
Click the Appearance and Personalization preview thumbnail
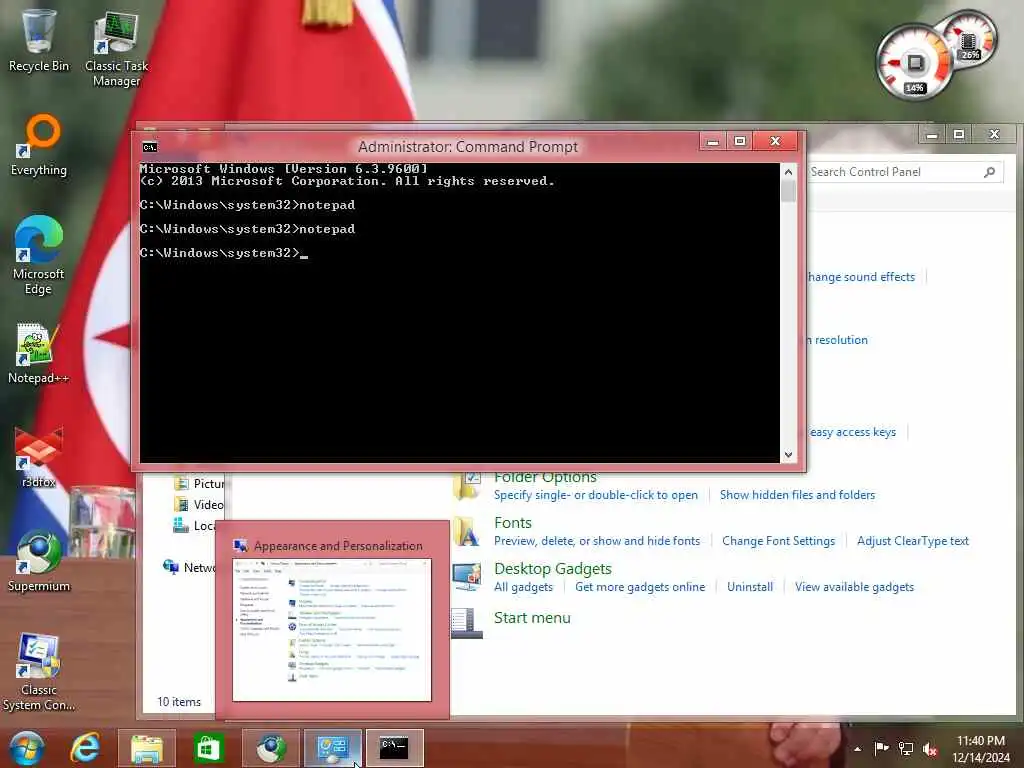(332, 630)
